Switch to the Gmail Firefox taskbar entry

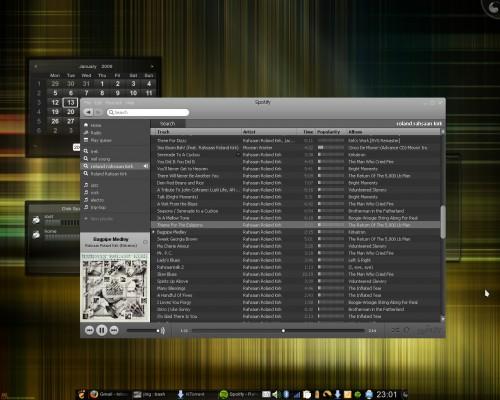click(x=109, y=394)
